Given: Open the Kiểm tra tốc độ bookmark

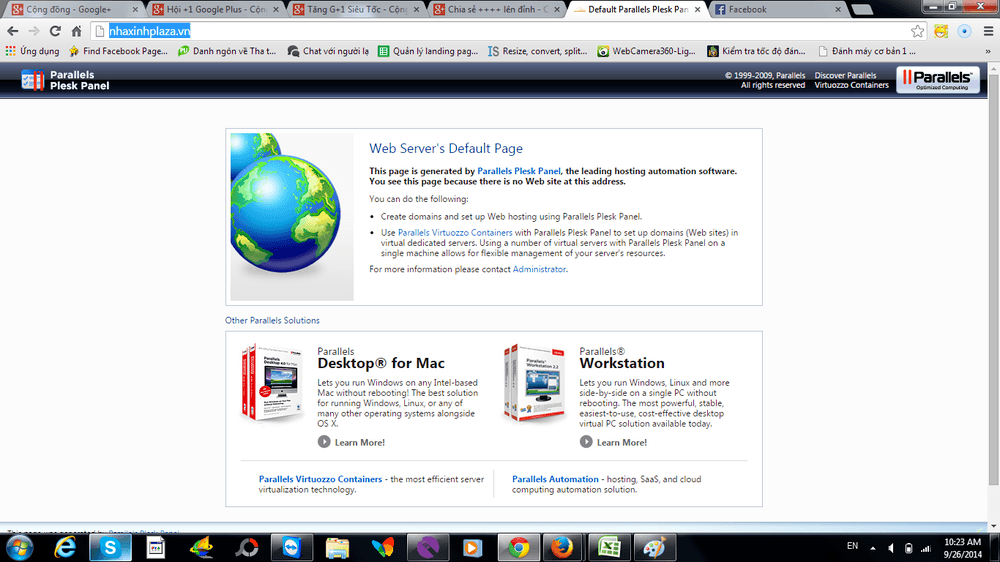Looking at the screenshot, I should [x=756, y=51].
